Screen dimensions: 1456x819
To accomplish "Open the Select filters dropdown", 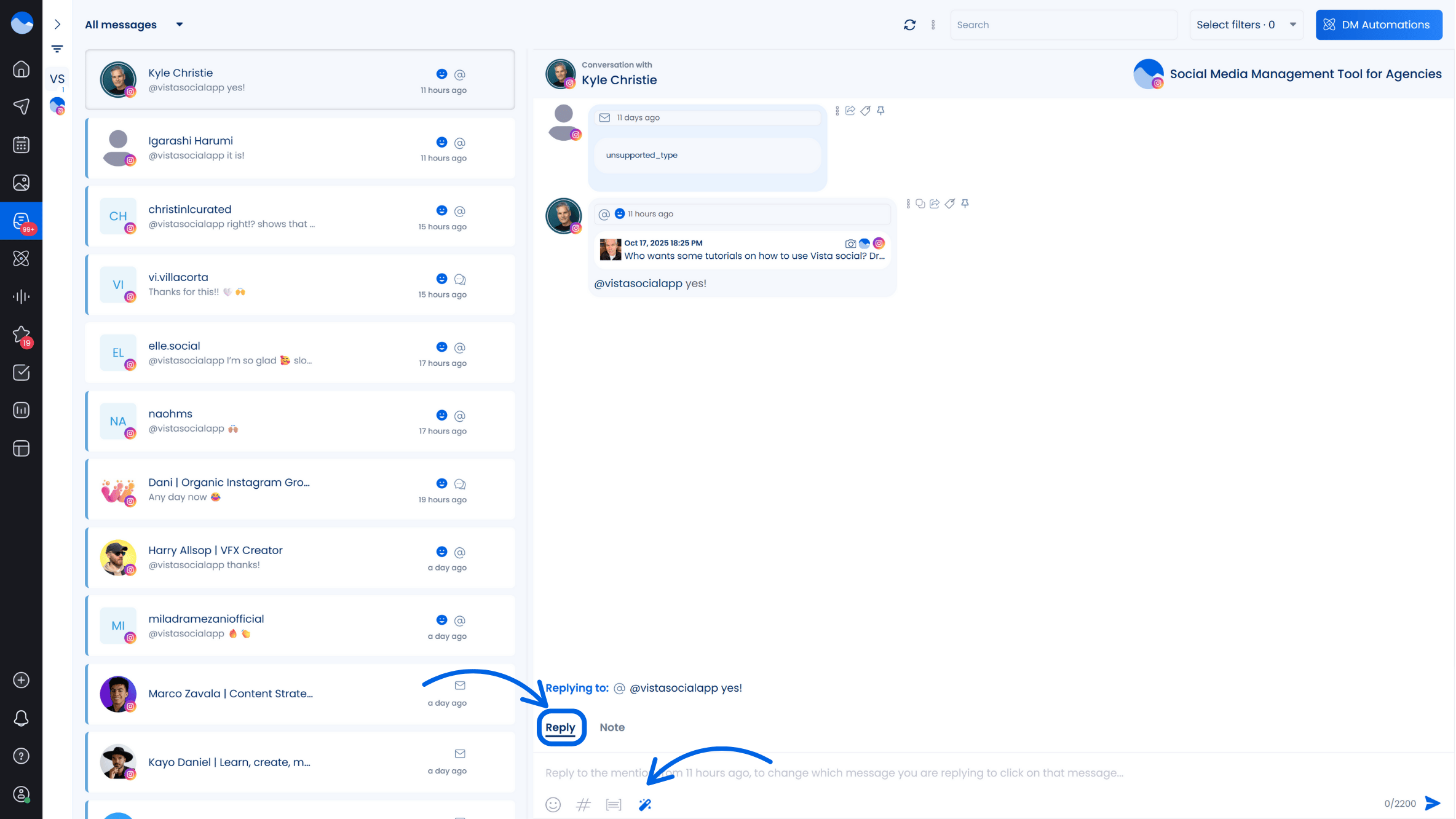I will (1246, 25).
